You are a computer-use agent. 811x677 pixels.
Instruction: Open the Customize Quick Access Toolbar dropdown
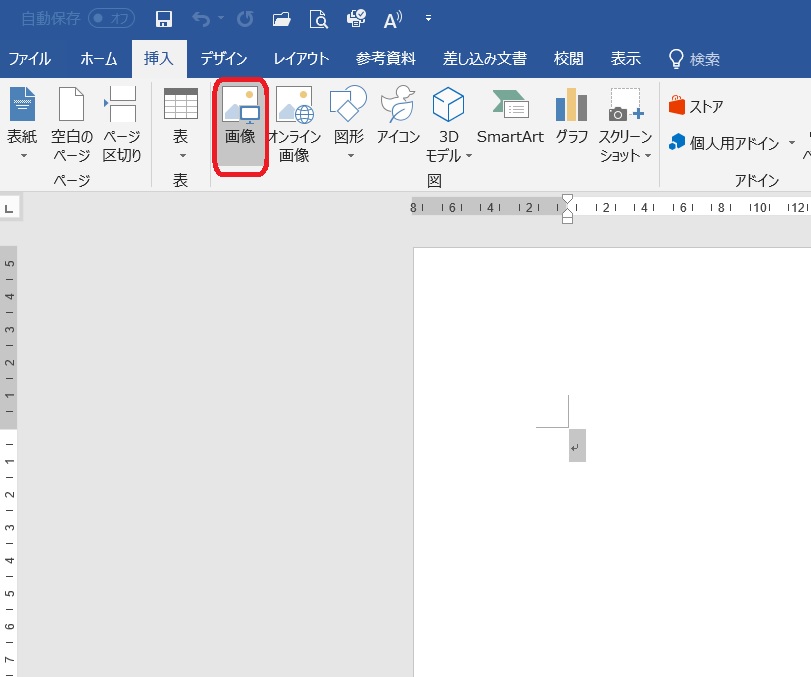tap(428, 18)
